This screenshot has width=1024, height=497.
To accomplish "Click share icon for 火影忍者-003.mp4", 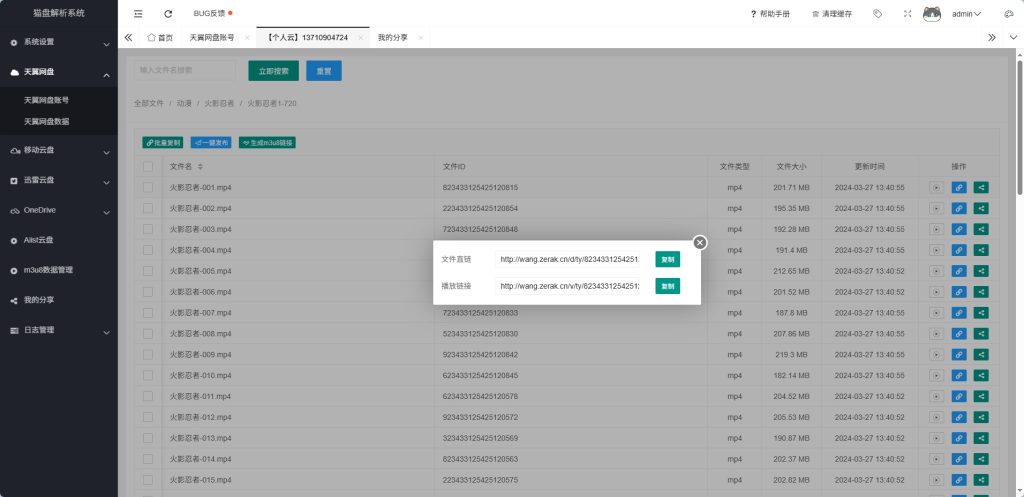I will click(981, 229).
